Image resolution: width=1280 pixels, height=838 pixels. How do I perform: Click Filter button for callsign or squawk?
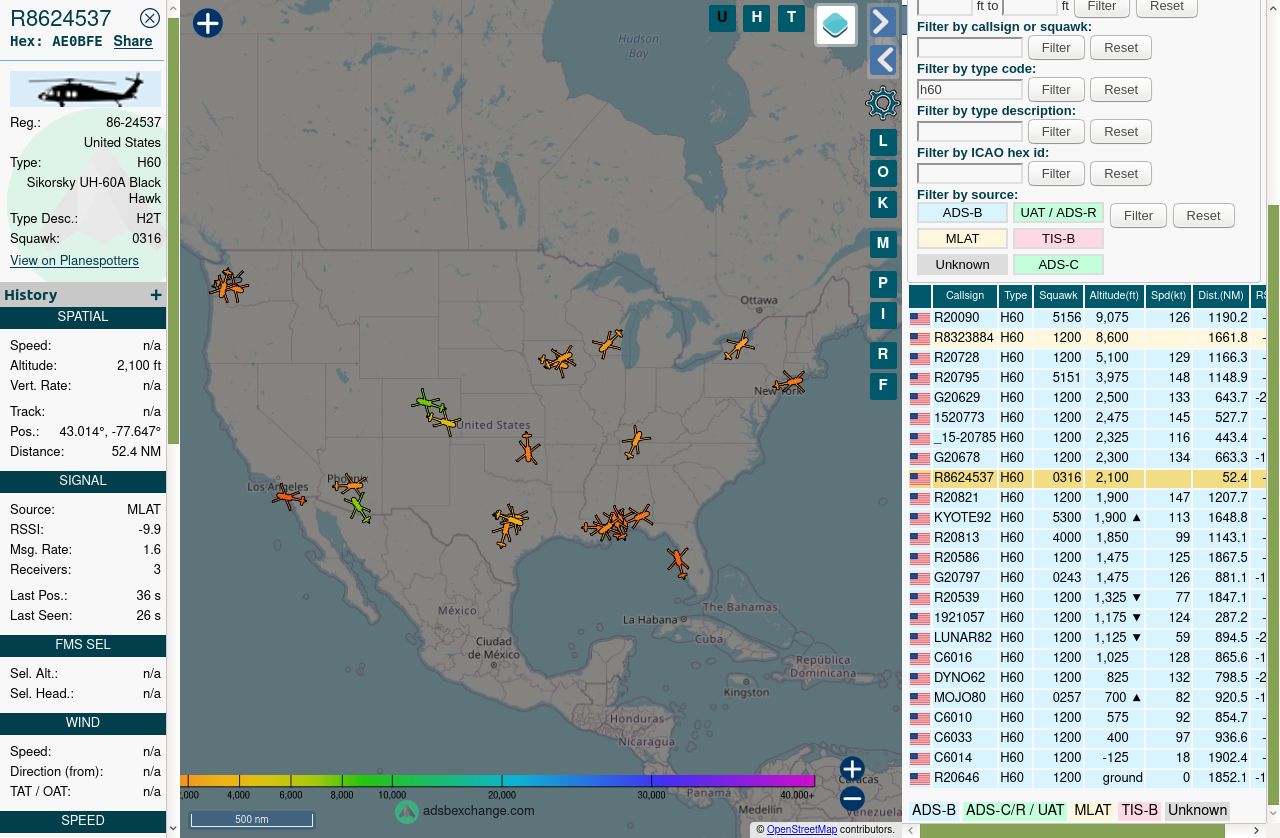[1056, 48]
